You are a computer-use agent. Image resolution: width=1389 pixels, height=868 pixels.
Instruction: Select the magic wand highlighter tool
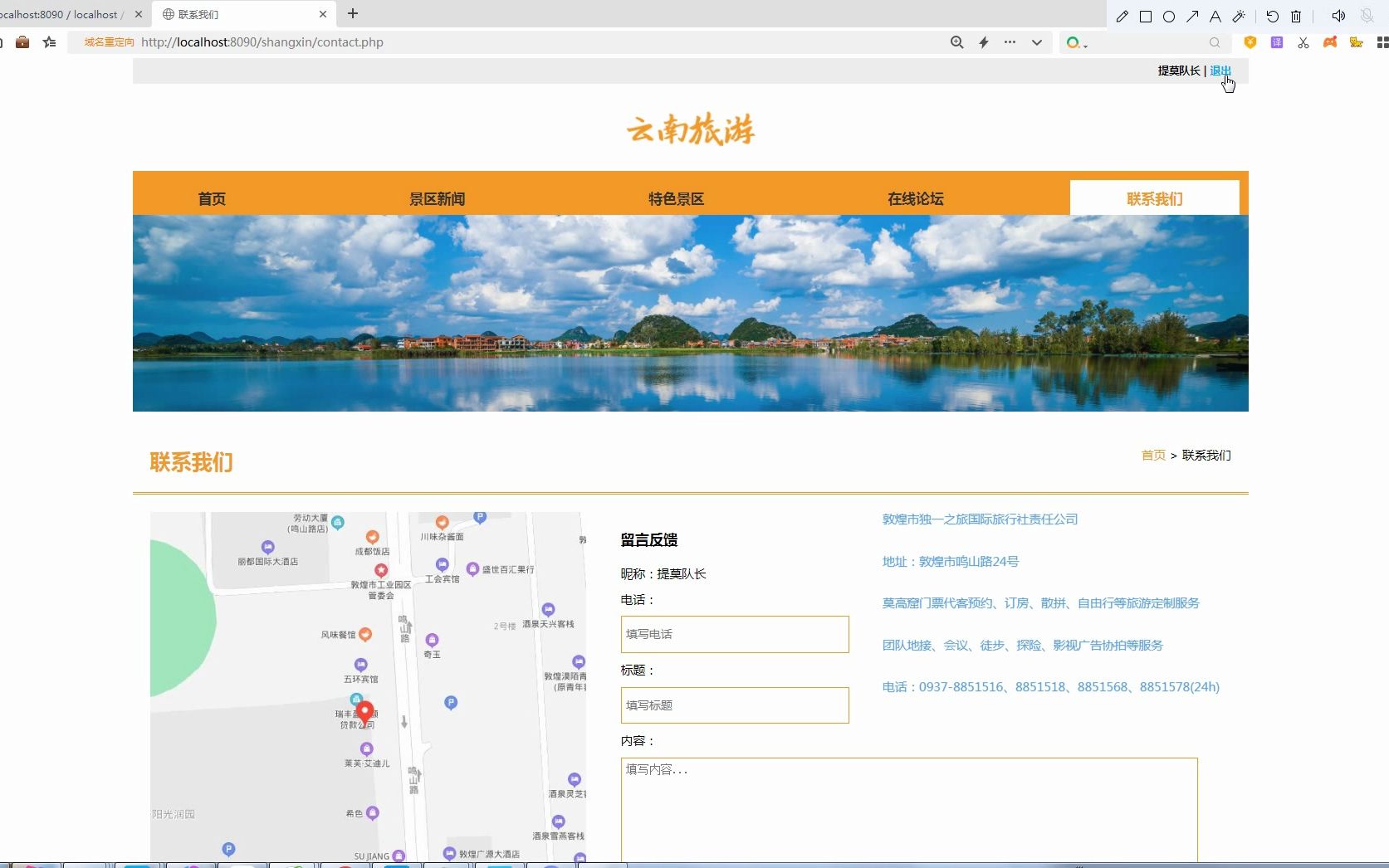tap(1239, 17)
